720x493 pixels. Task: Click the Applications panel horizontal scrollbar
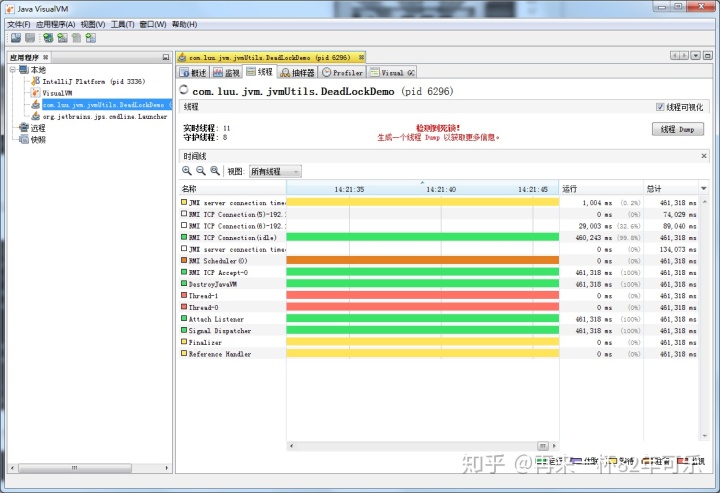click(74, 468)
